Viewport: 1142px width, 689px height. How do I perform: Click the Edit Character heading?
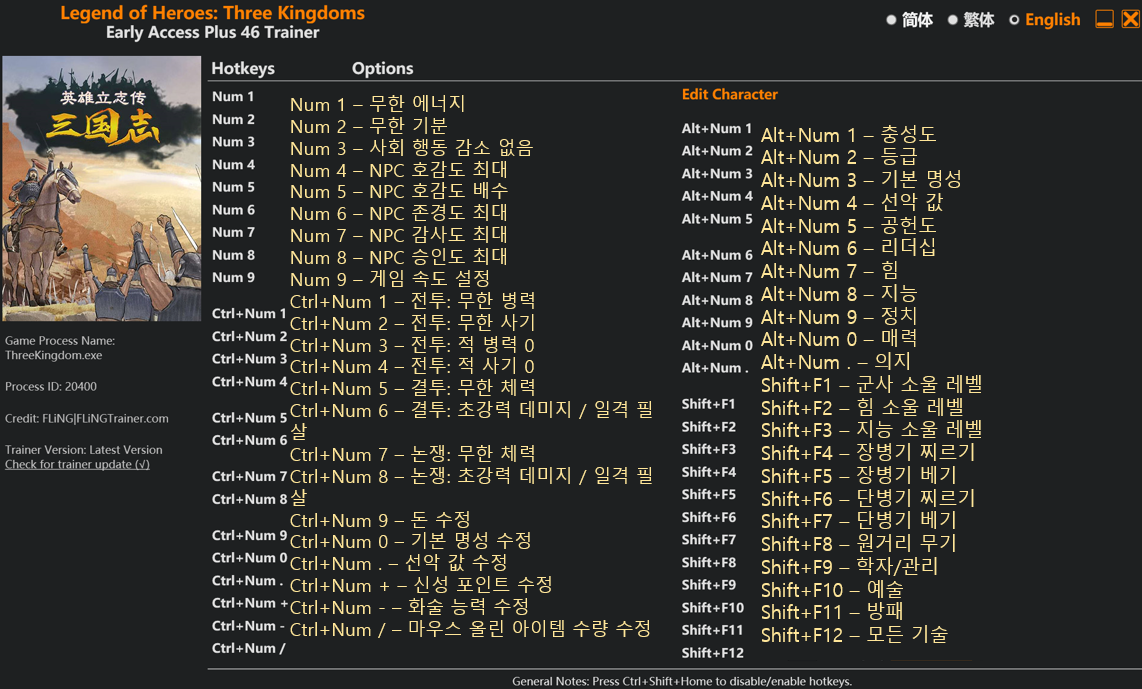[x=730, y=95]
